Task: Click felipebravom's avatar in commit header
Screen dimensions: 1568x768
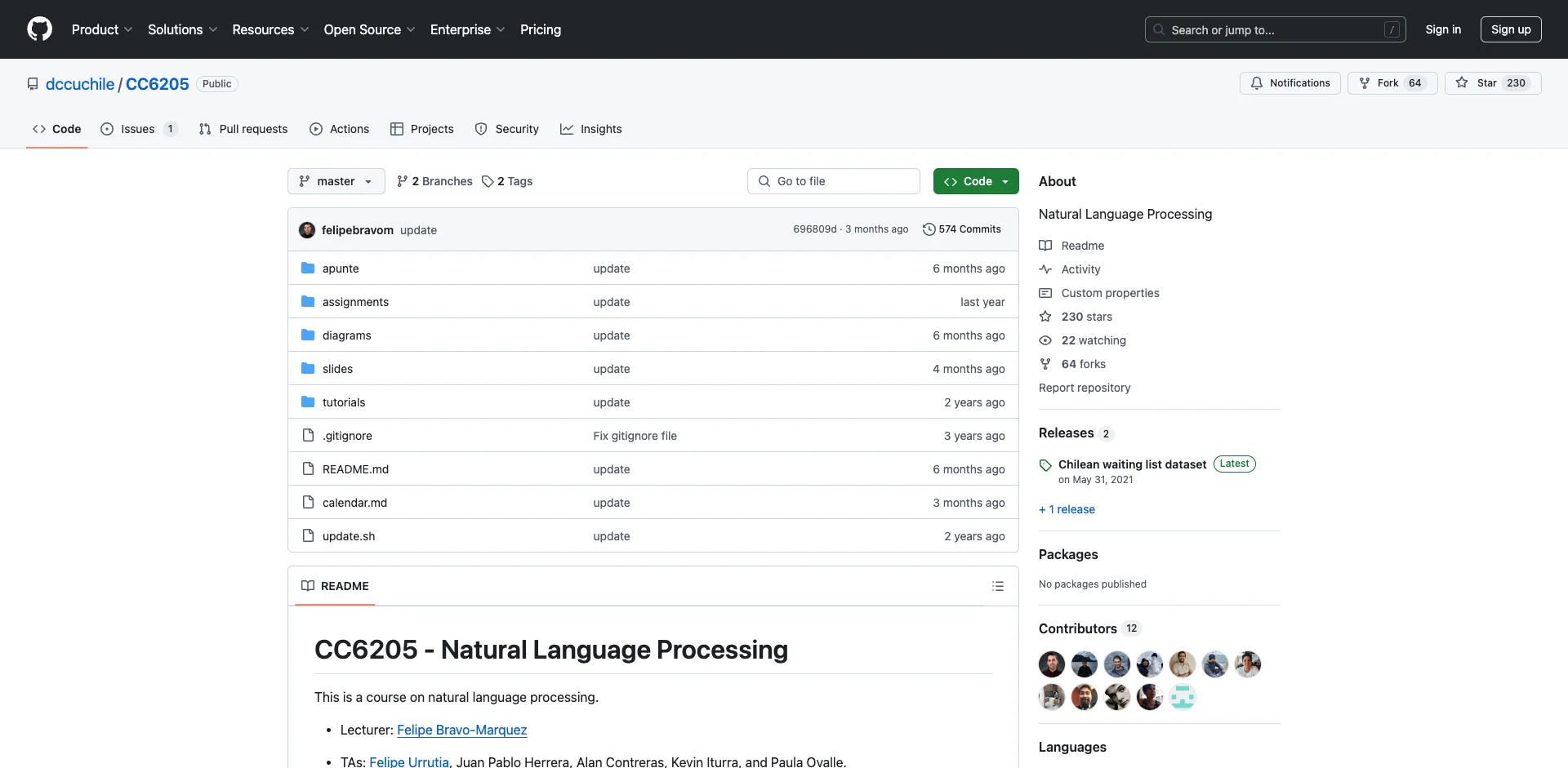Action: [307, 230]
